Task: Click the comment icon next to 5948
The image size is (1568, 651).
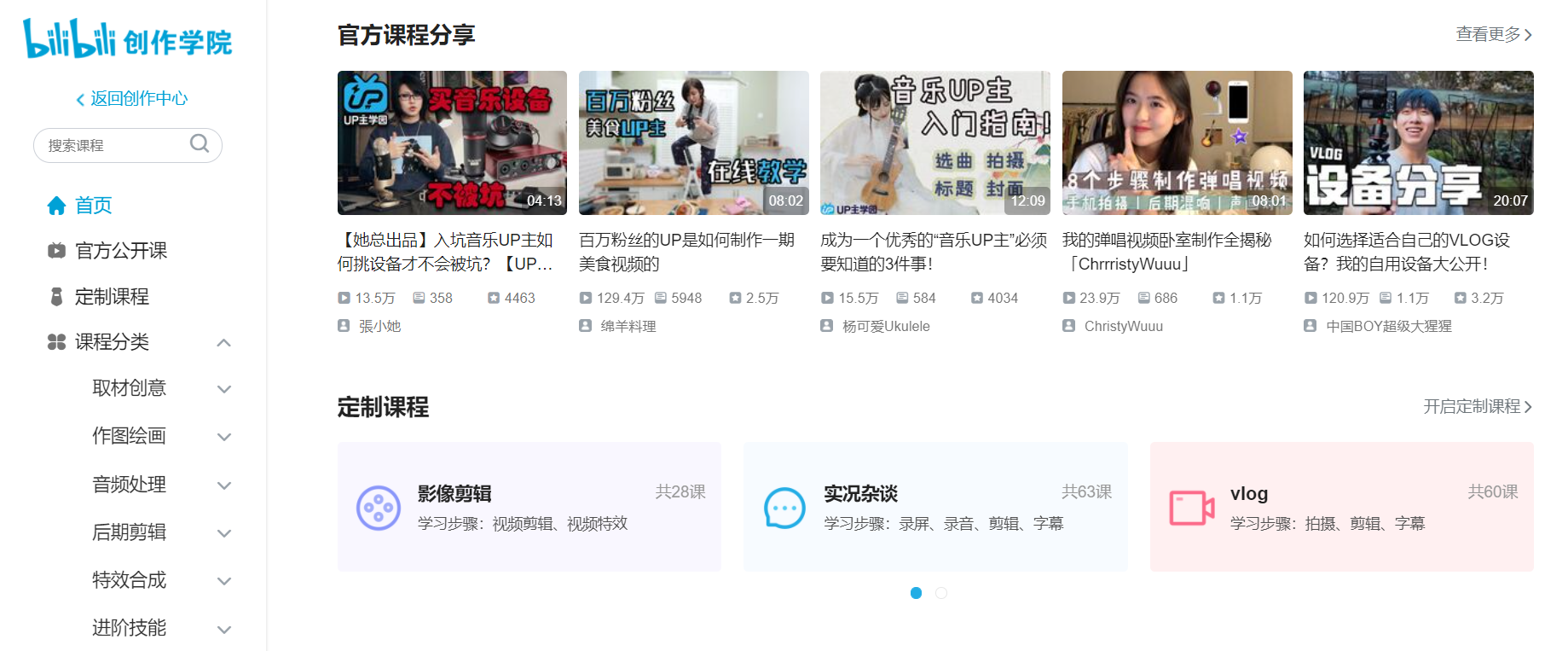Action: (661, 298)
